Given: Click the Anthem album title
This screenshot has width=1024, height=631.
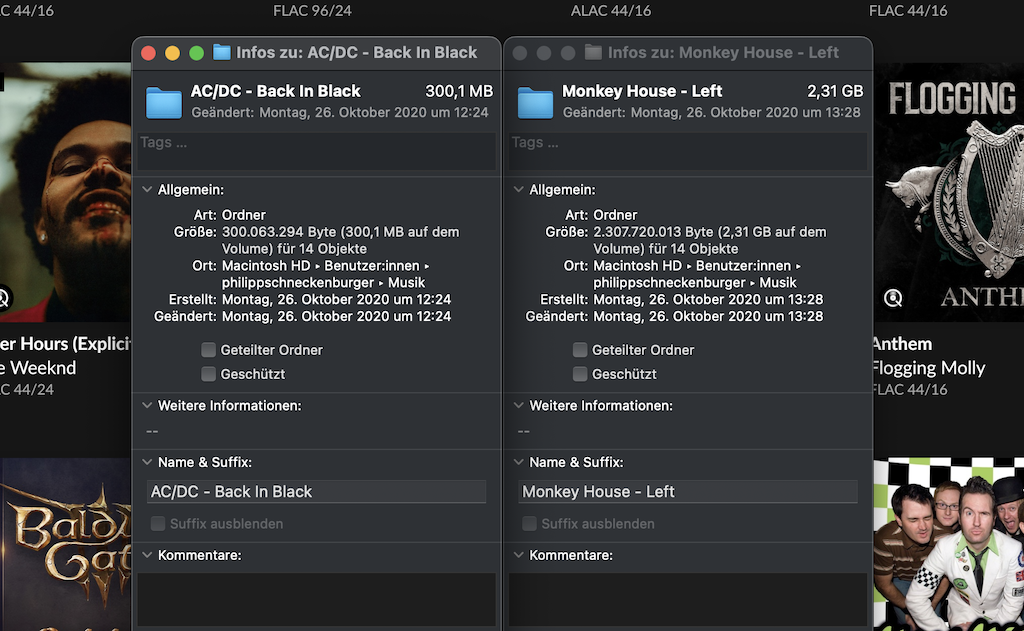Looking at the screenshot, I should click(902, 344).
